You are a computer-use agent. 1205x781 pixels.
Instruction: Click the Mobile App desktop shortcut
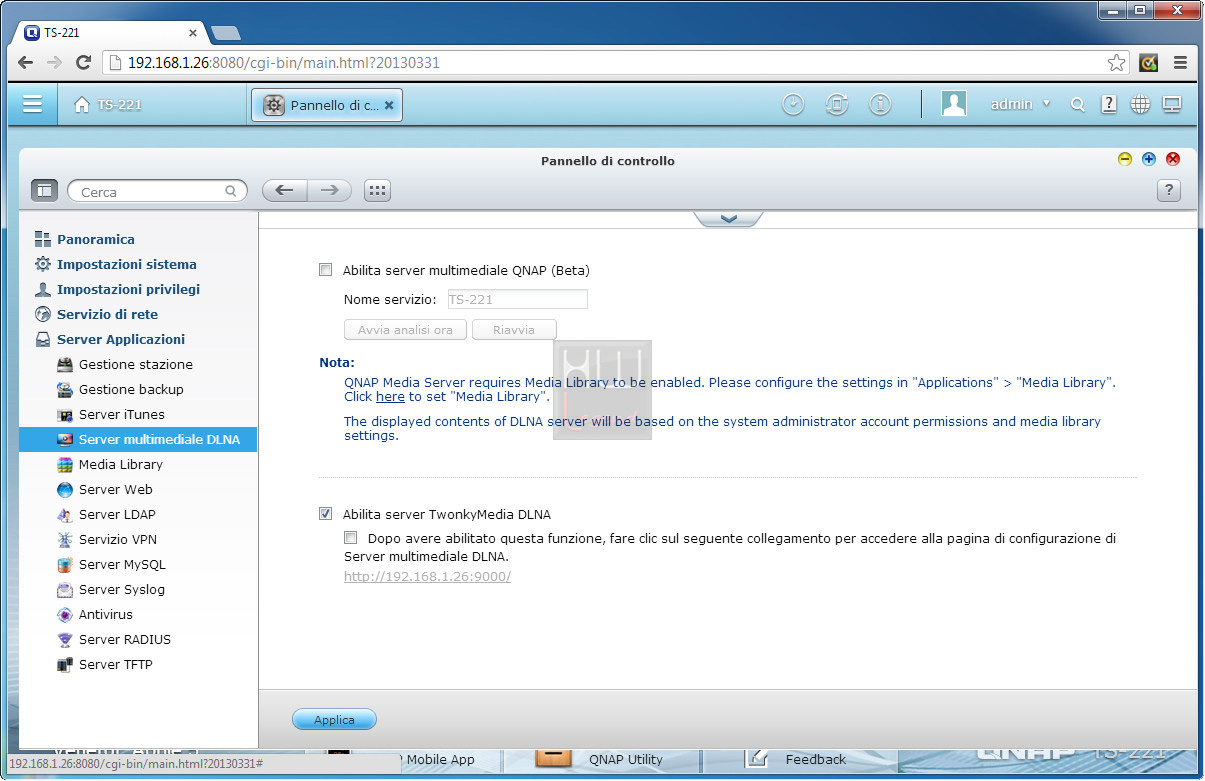tap(440, 760)
